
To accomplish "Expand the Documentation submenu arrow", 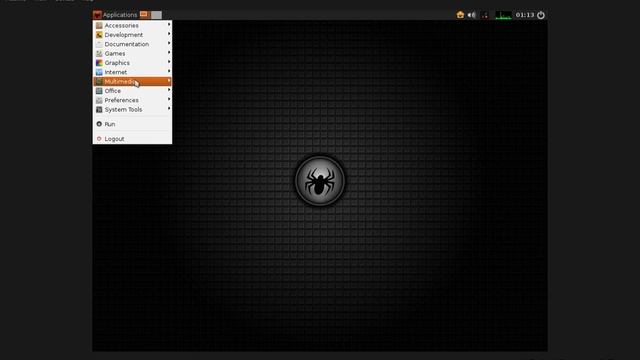I will (169, 43).
